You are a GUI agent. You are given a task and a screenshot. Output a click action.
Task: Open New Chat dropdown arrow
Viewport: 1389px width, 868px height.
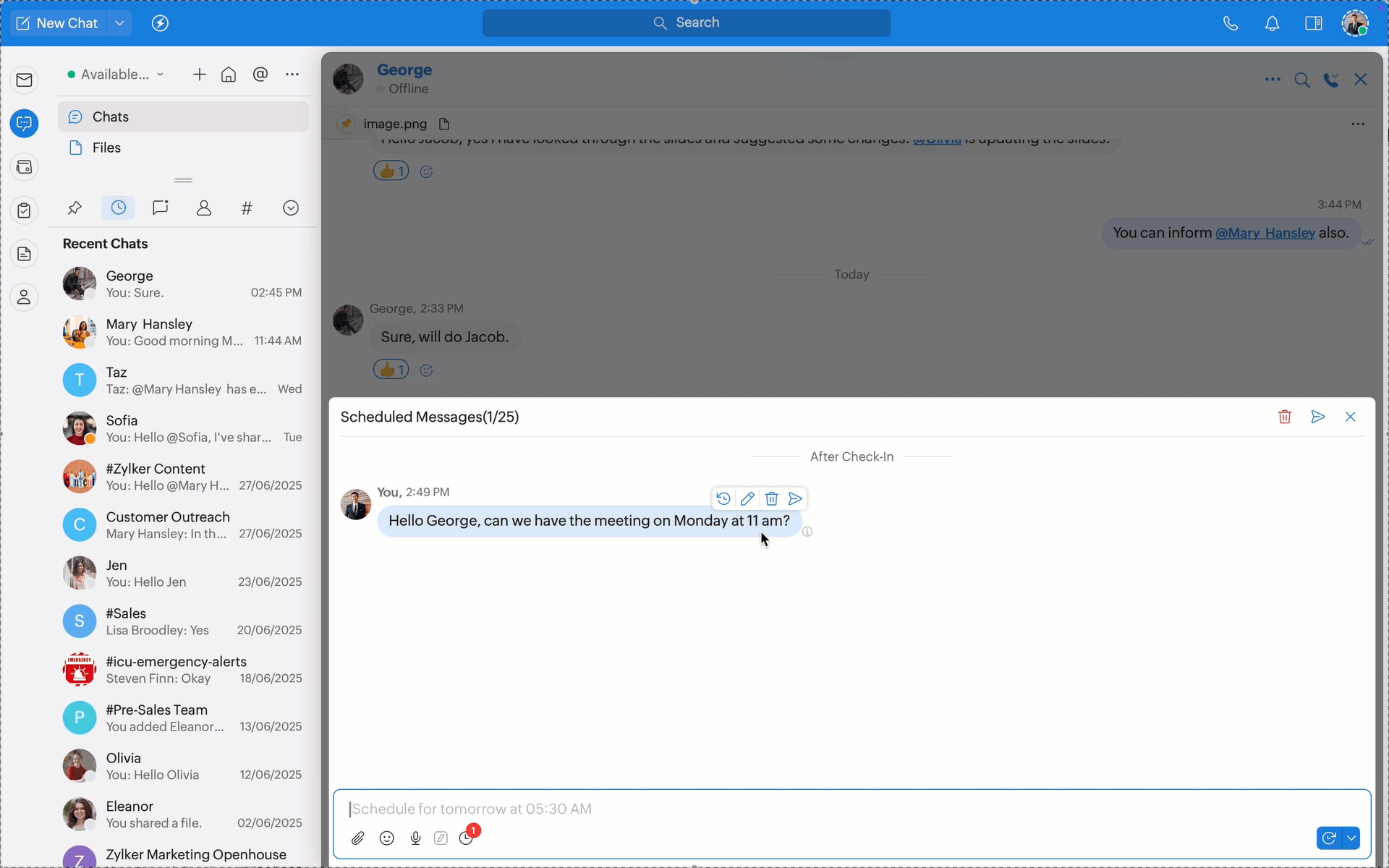(x=119, y=23)
